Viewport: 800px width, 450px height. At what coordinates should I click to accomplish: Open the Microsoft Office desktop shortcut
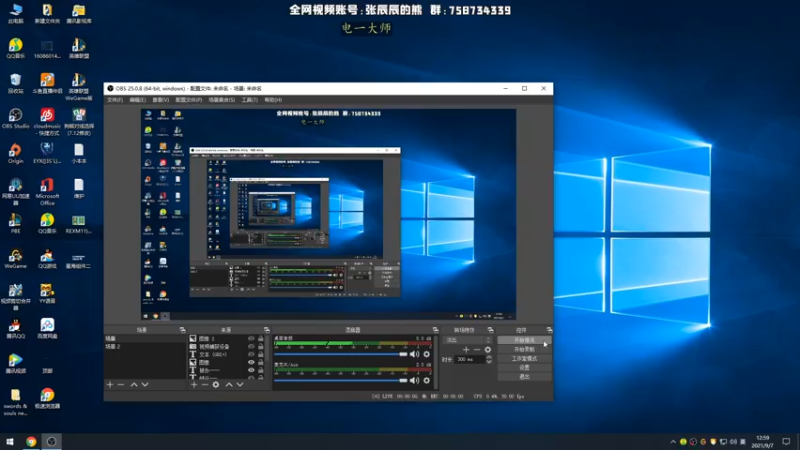tap(47, 191)
